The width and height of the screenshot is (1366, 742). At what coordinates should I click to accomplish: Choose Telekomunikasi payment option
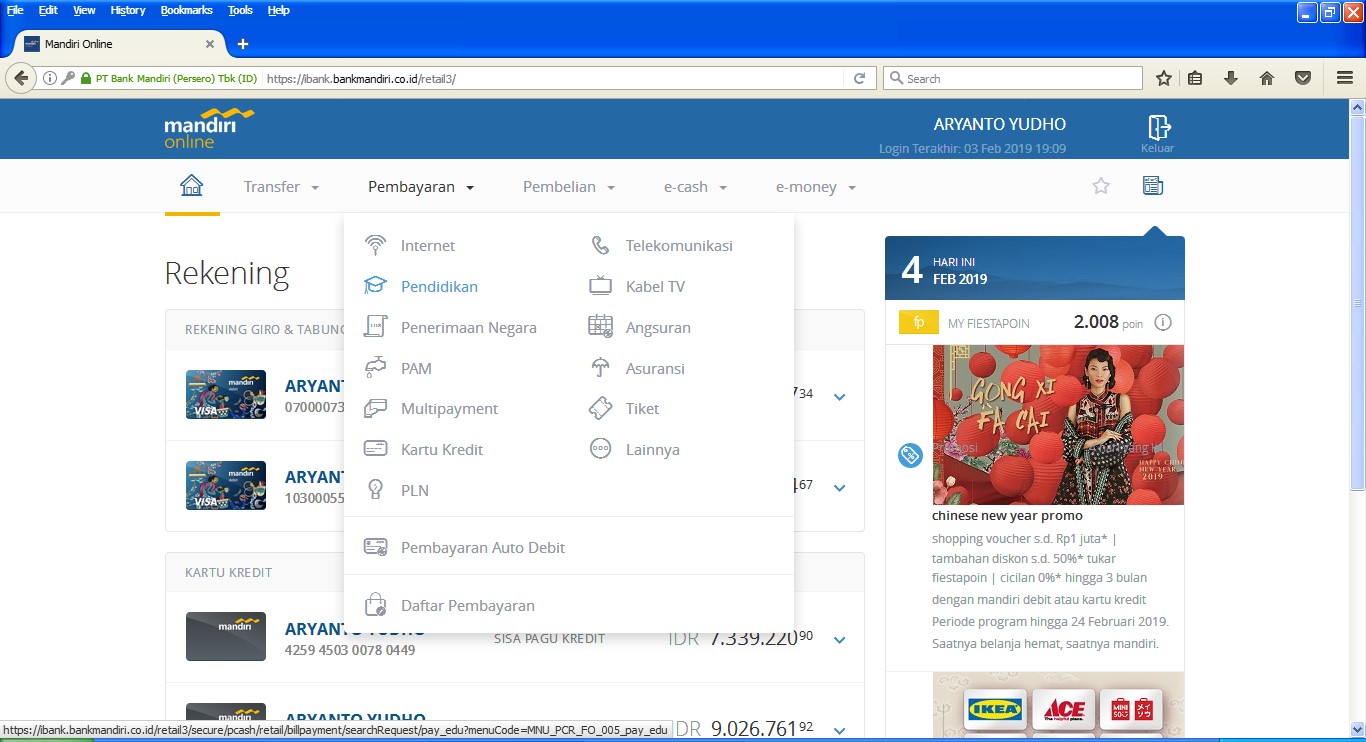tap(679, 245)
